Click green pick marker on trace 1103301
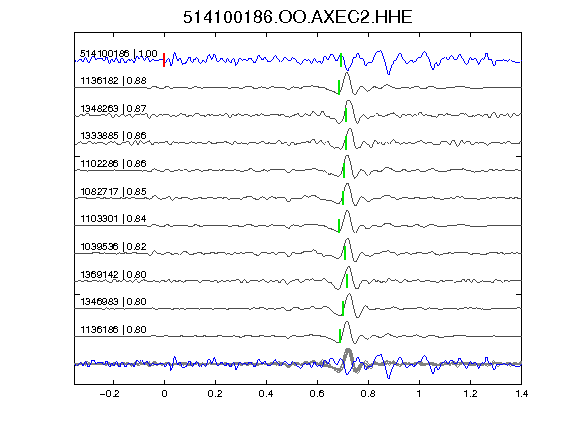 (339, 226)
